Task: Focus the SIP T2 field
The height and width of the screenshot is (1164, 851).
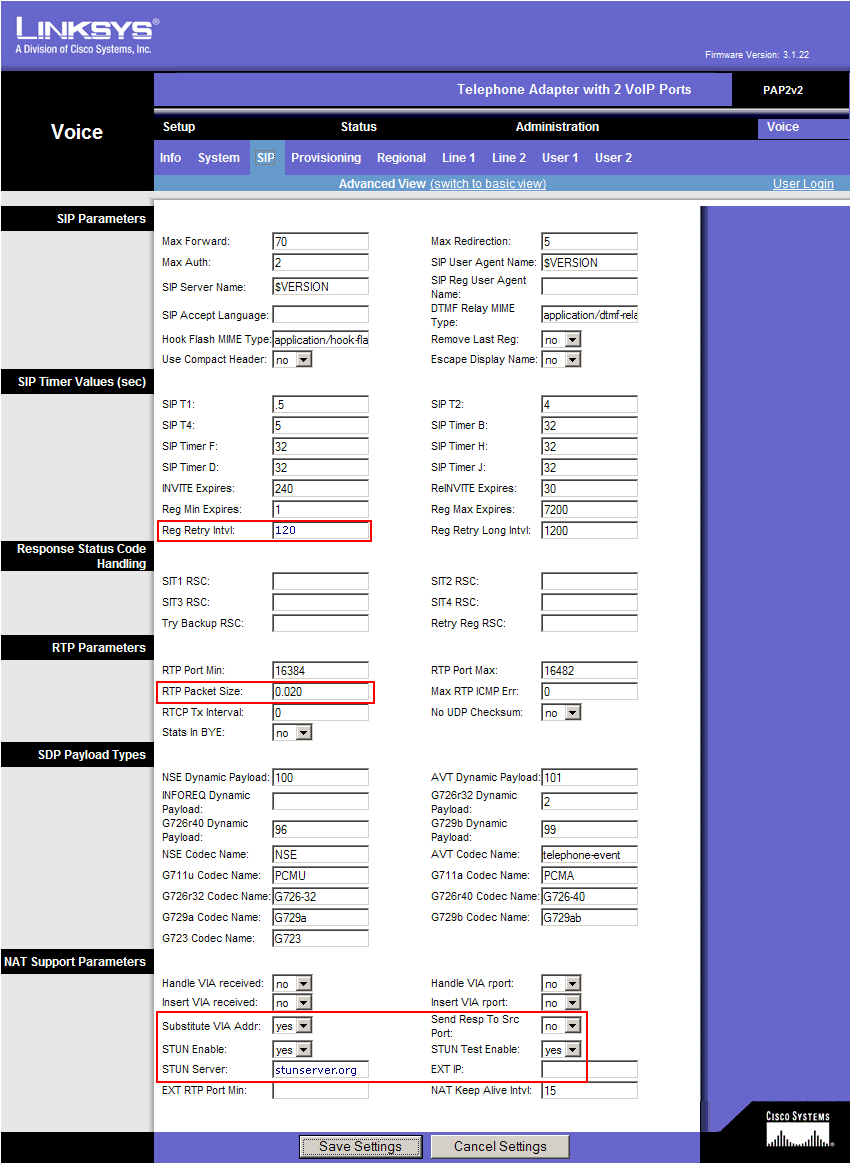Action: [x=590, y=405]
